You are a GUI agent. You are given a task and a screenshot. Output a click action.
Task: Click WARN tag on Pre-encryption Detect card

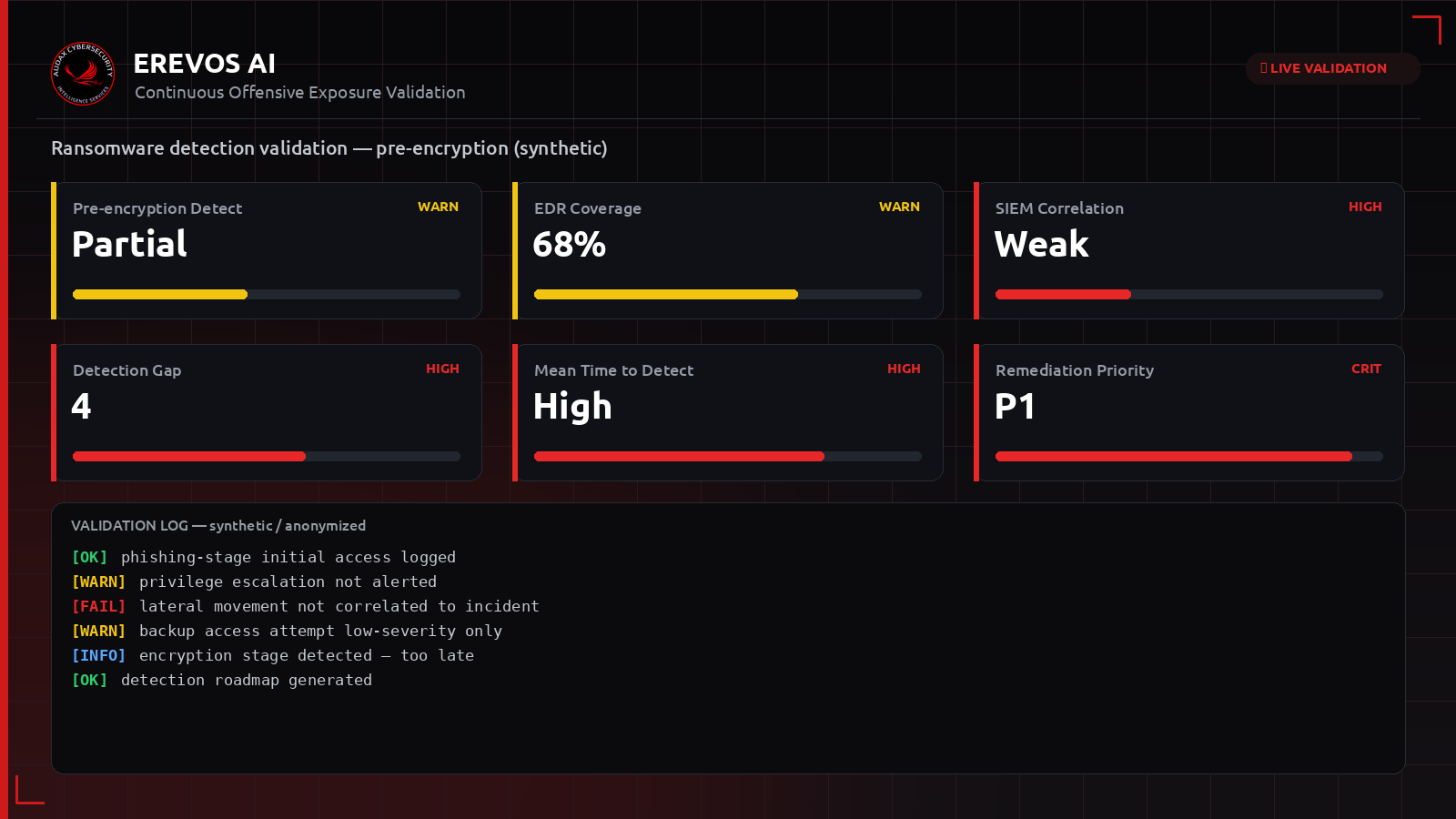coord(438,207)
